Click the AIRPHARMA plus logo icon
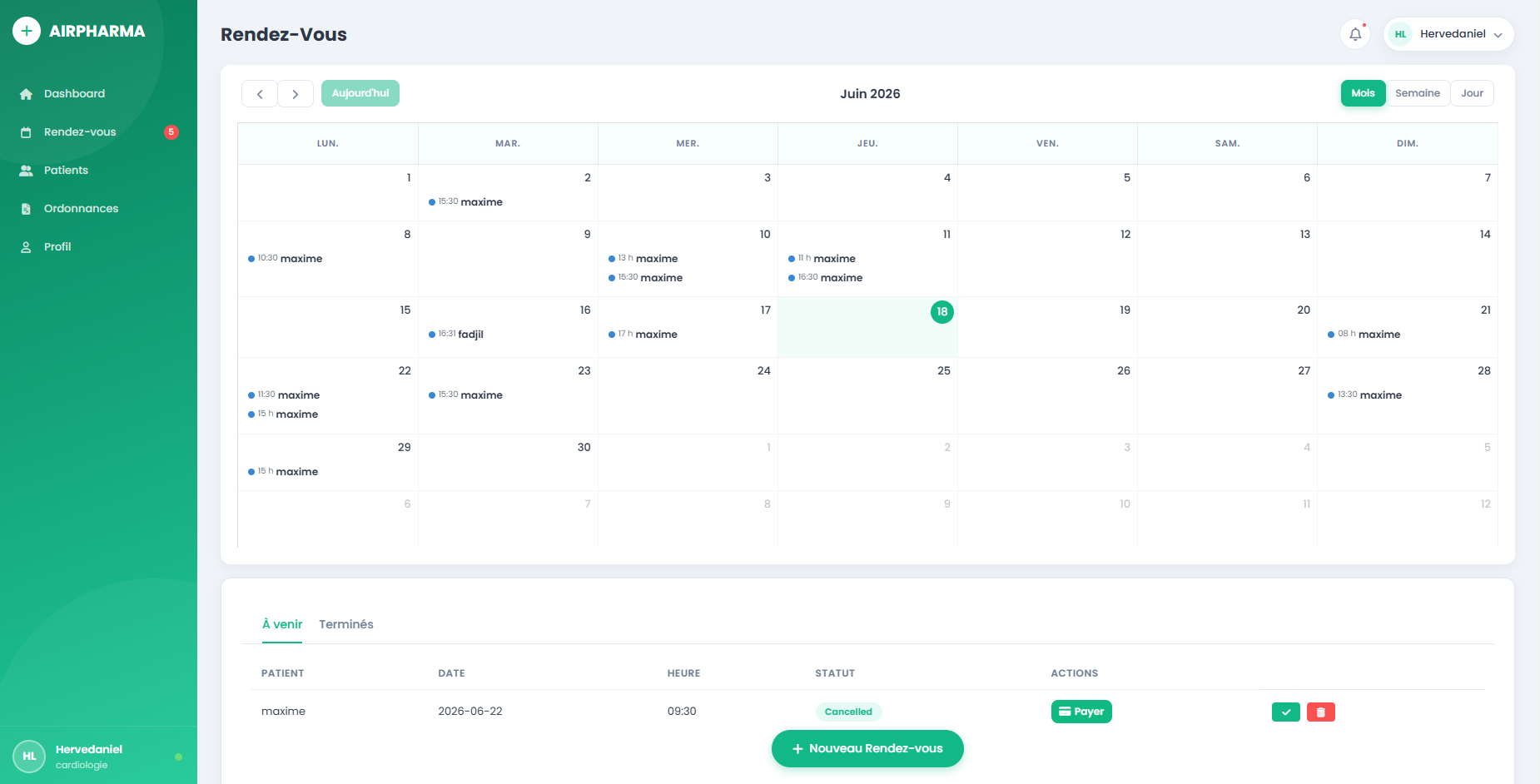Screen dimensions: 1540x784 pos(27,31)
